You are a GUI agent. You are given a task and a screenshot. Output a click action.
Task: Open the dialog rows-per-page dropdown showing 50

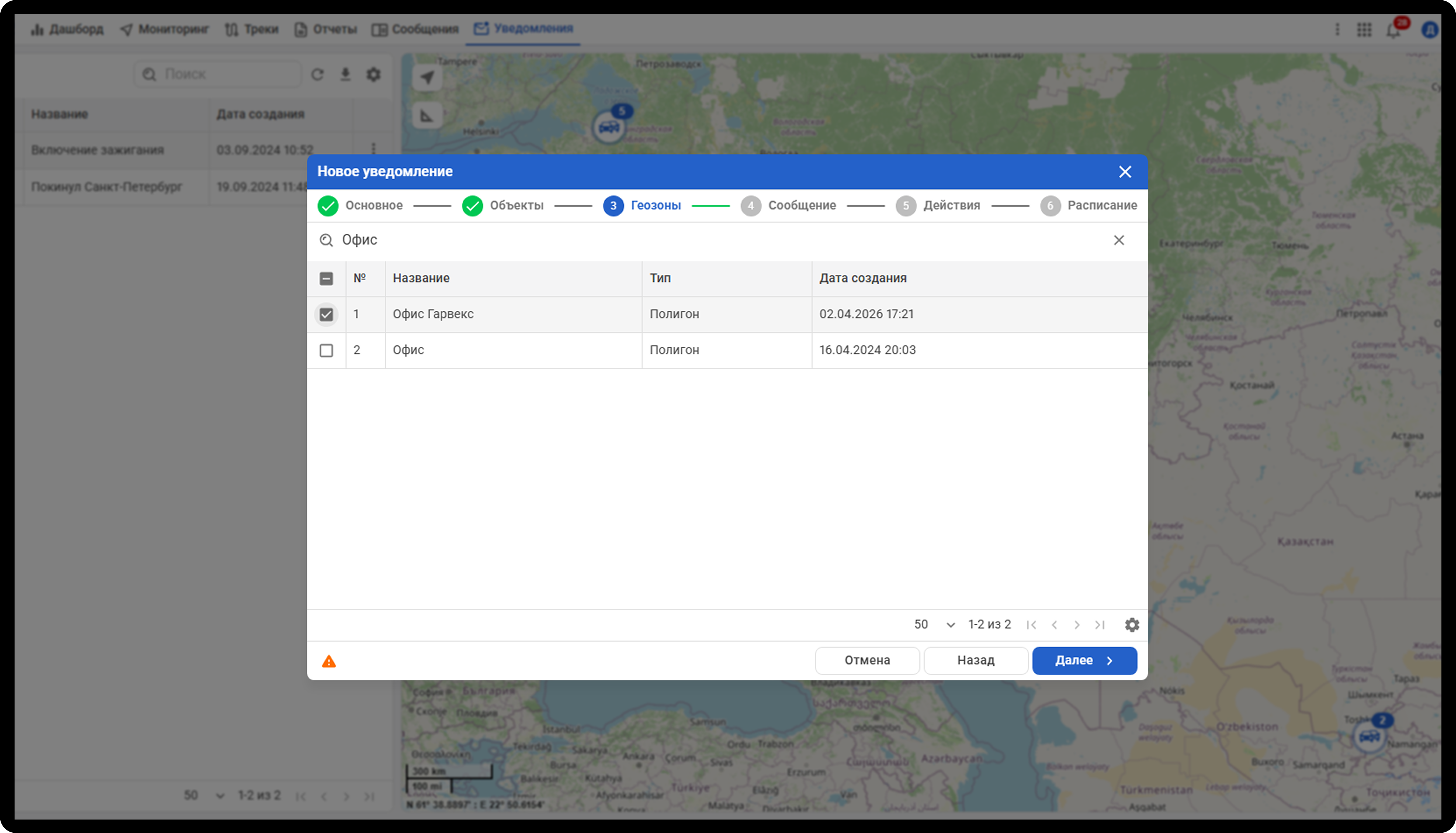(x=934, y=625)
